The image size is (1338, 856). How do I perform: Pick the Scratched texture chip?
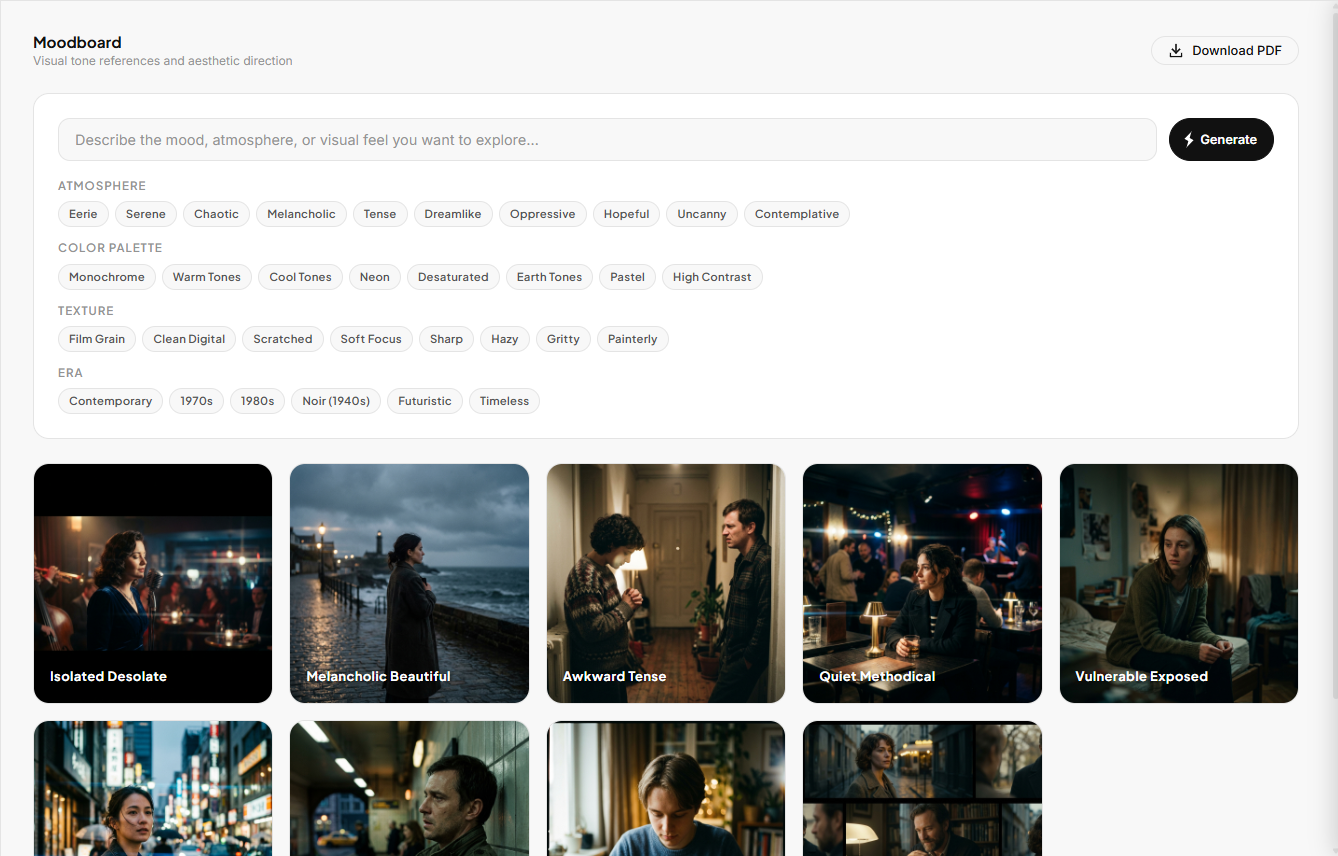[x=283, y=339]
